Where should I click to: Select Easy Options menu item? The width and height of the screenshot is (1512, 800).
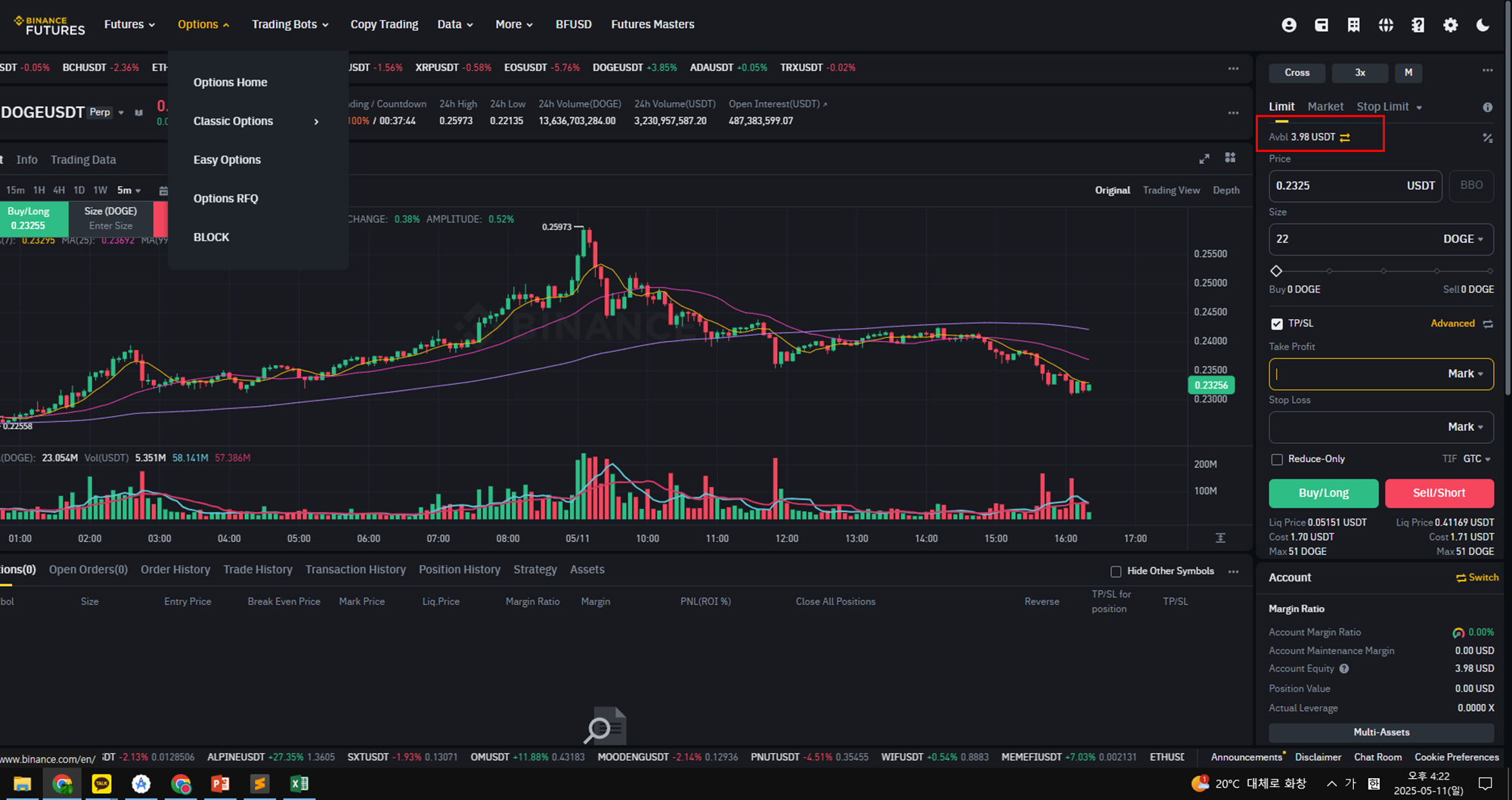click(x=227, y=160)
